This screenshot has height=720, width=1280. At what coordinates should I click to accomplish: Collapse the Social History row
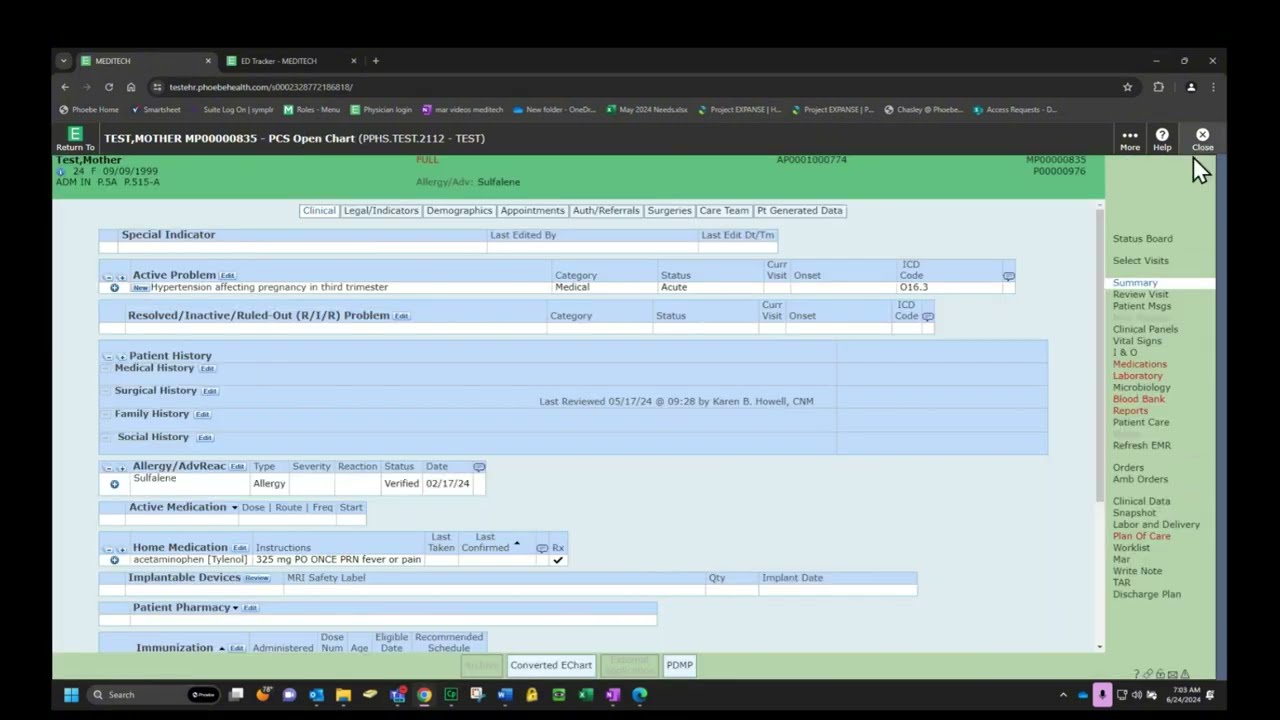coord(107,438)
